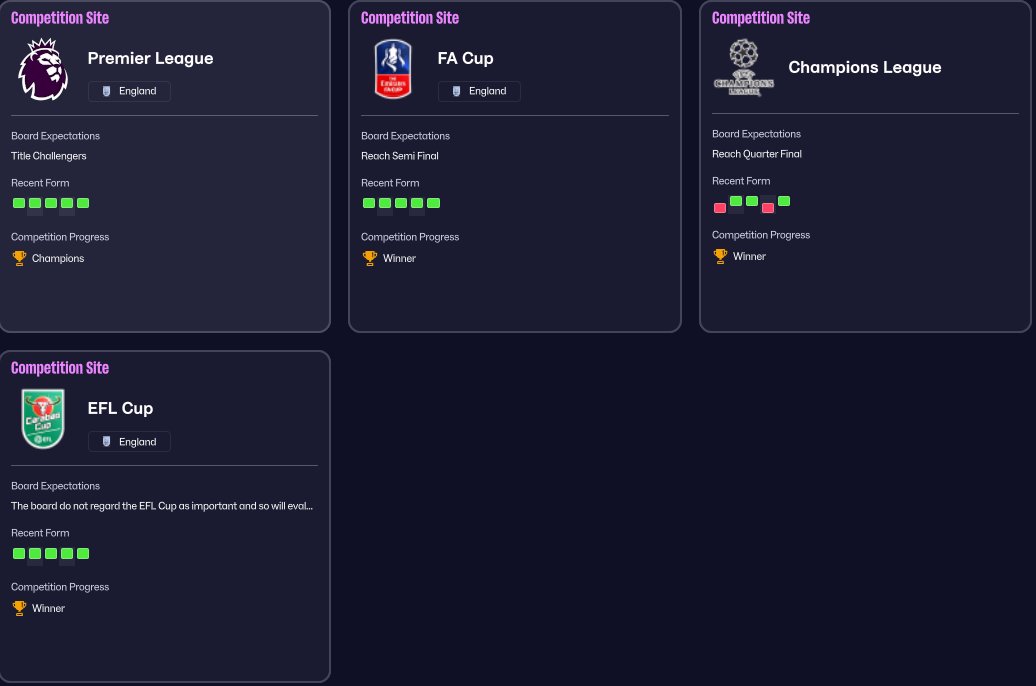This screenshot has height=686, width=1036.
Task: Open the EFL Carabao Cup logo
Action: (x=43, y=419)
